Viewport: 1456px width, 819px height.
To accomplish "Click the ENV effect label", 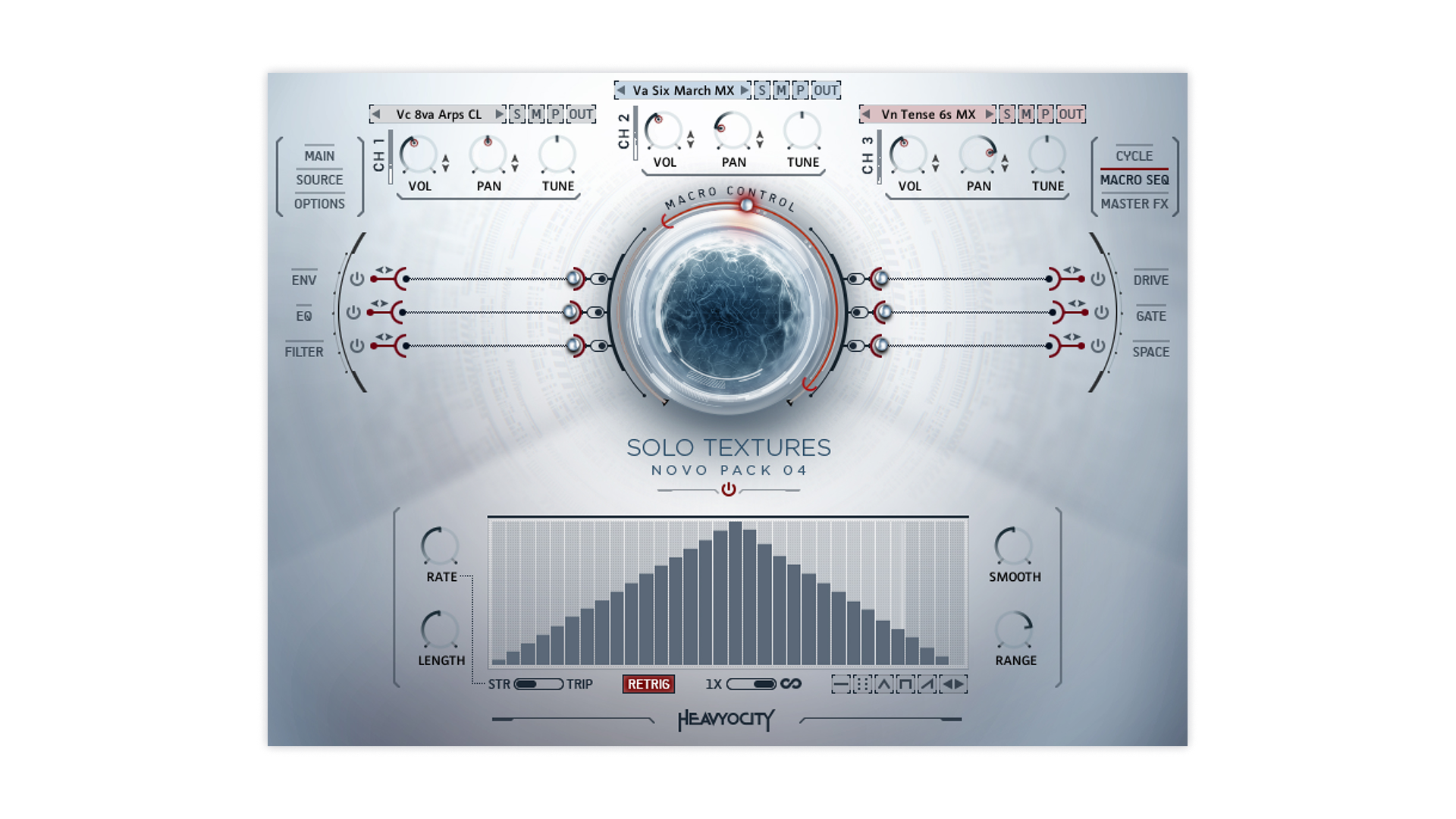I will (x=304, y=280).
